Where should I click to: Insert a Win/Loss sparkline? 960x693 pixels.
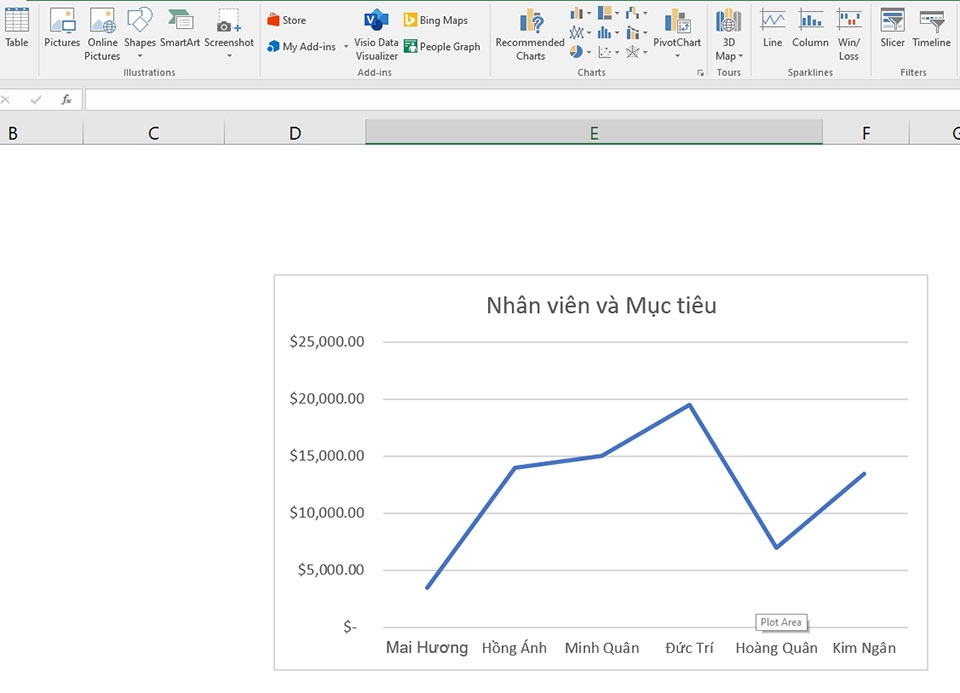coord(849,35)
